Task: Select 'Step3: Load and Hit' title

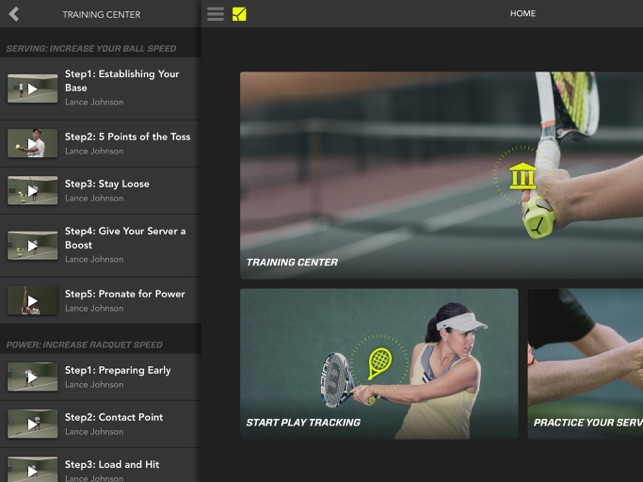Action: point(112,464)
